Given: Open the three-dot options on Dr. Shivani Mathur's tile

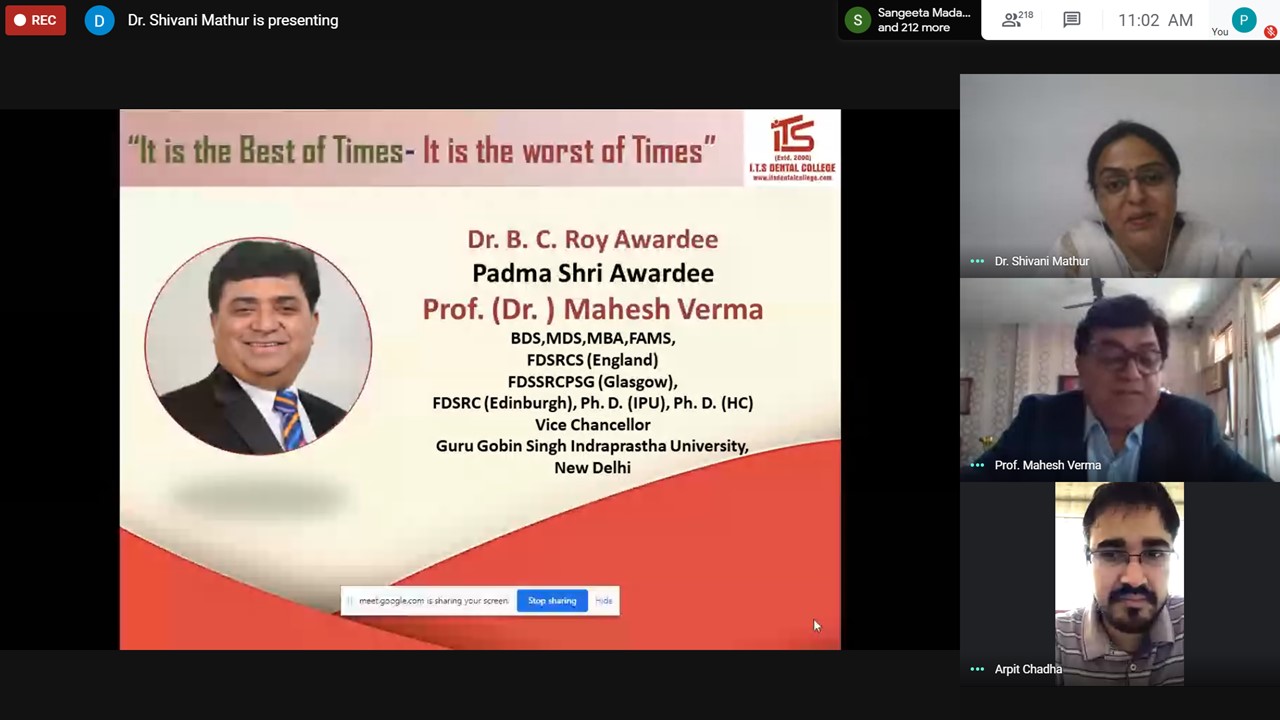Looking at the screenshot, I should click(977, 261).
